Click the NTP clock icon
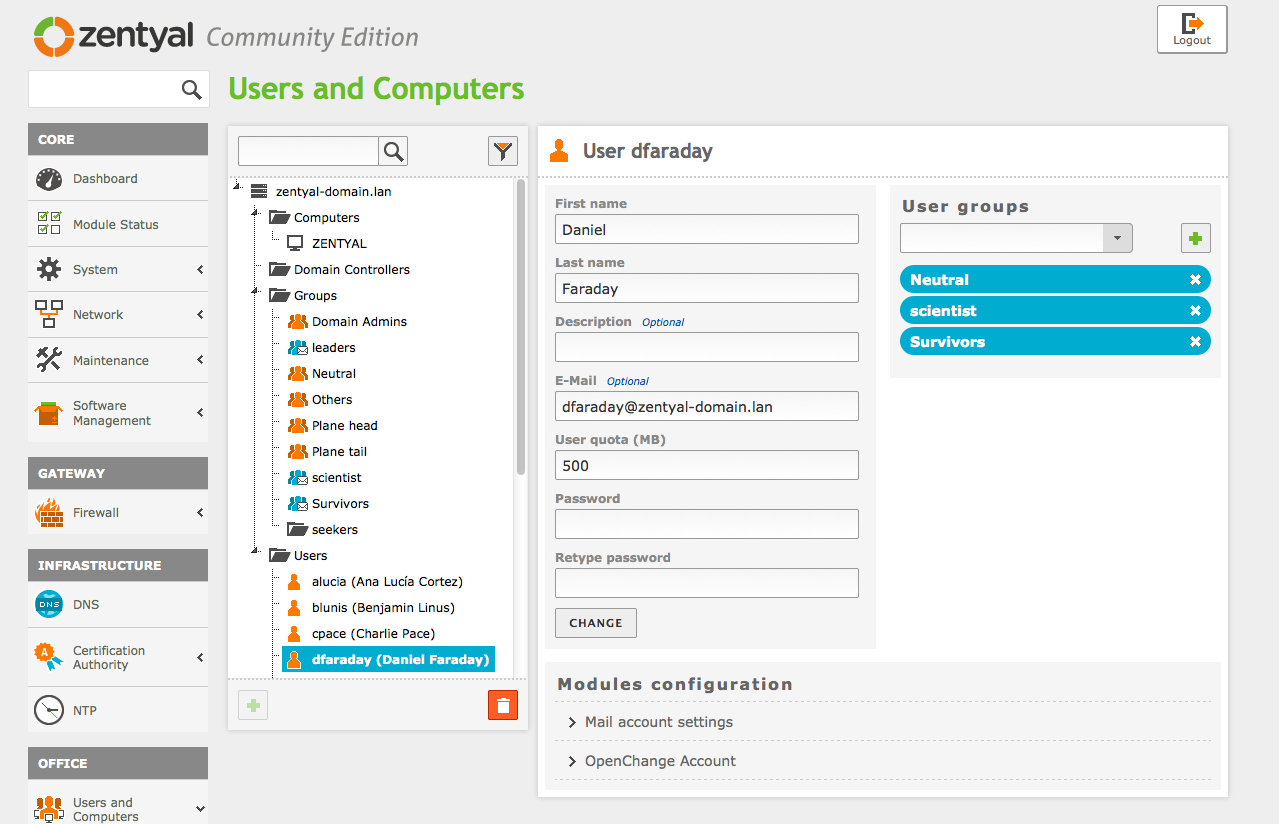 coord(49,710)
